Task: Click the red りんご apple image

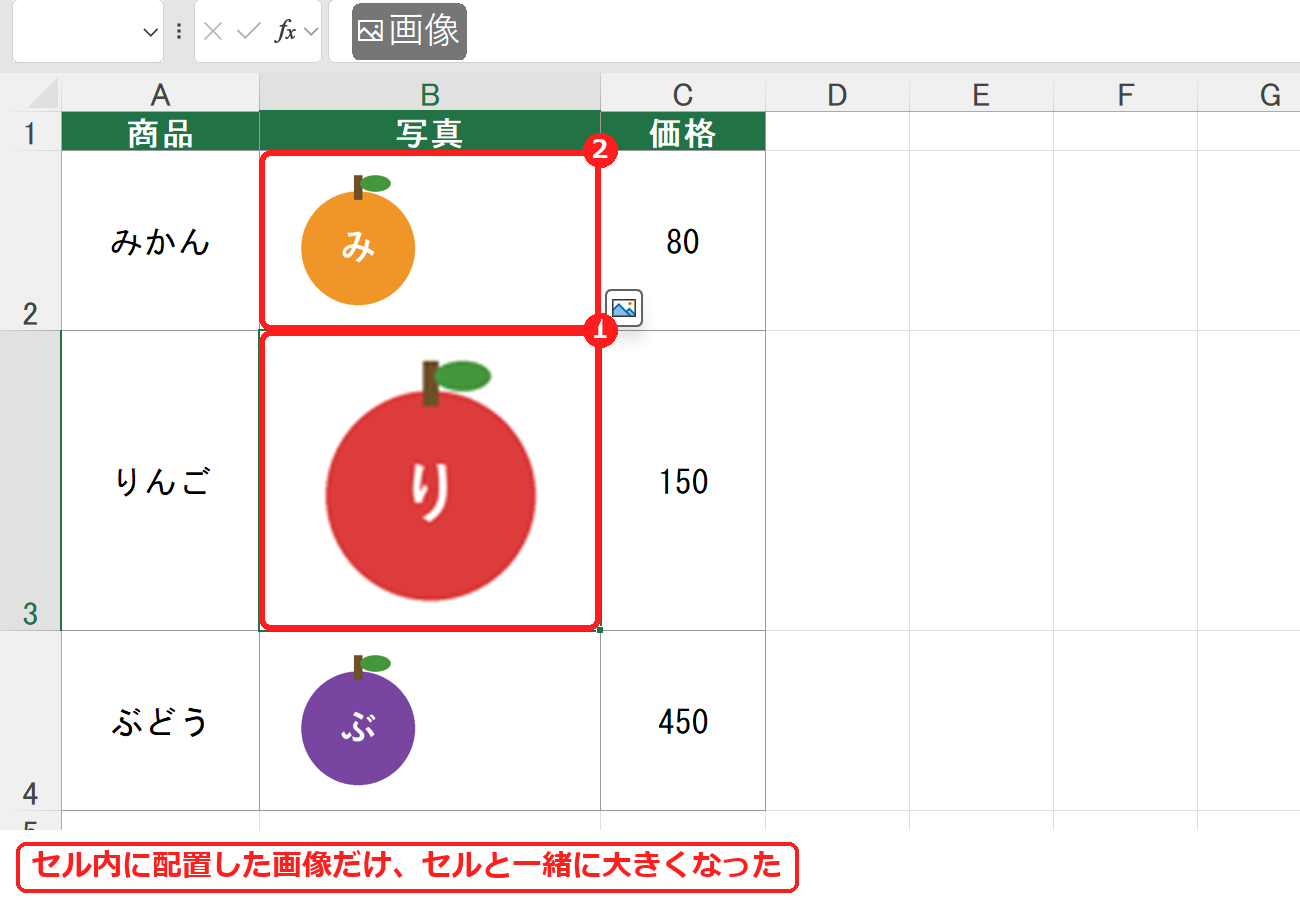Action: coord(431,481)
